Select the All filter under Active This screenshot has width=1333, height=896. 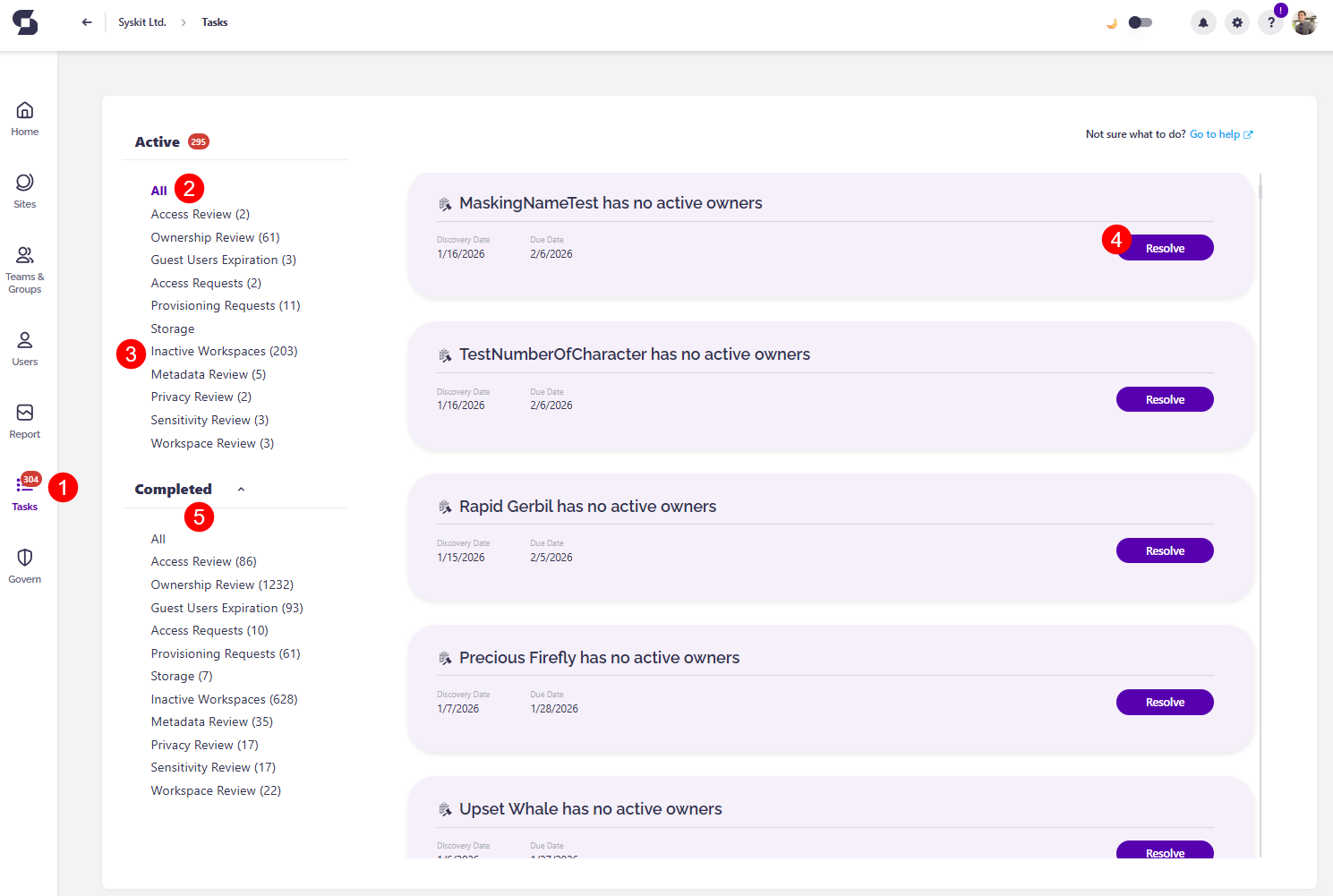coord(158,190)
